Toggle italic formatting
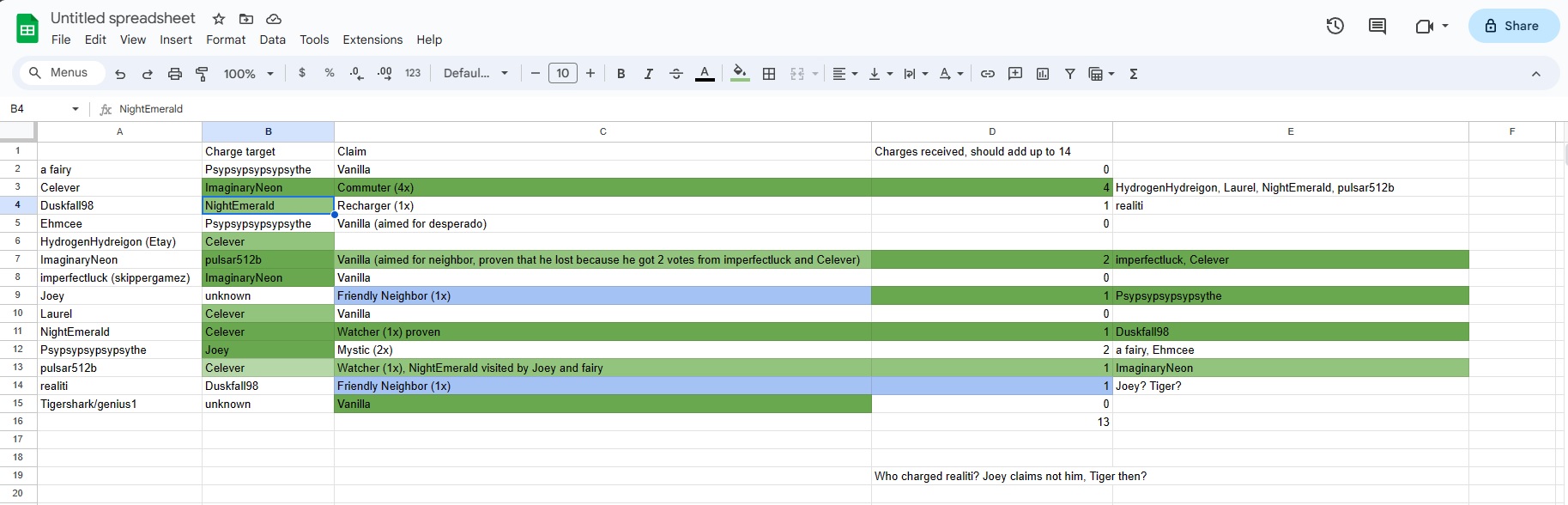1568x505 pixels. tap(648, 74)
